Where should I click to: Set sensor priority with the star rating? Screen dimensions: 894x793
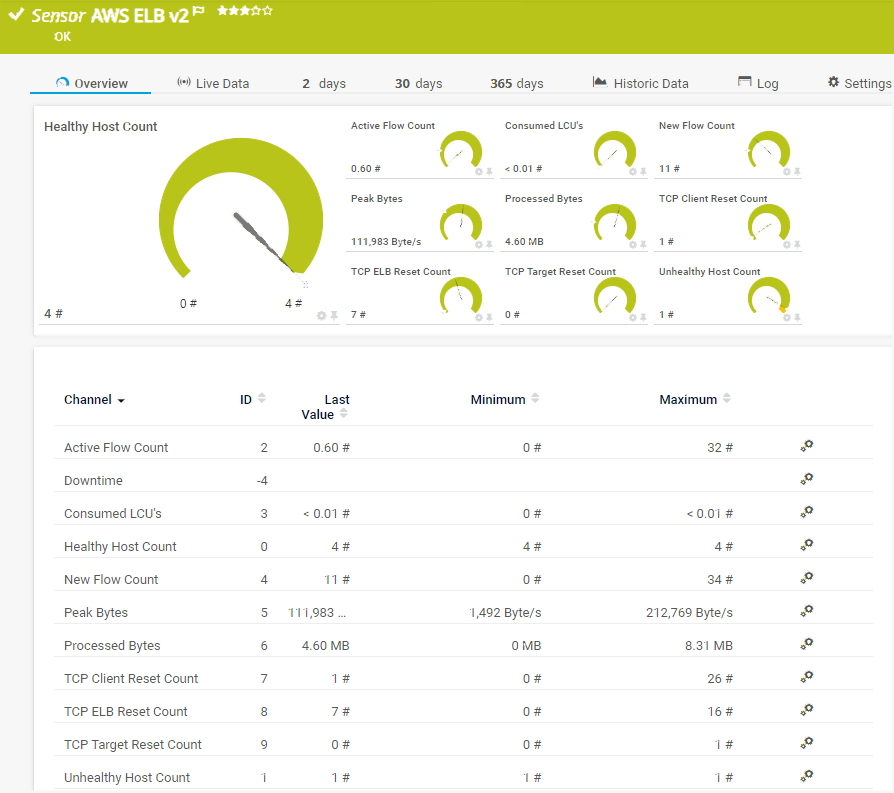click(244, 11)
